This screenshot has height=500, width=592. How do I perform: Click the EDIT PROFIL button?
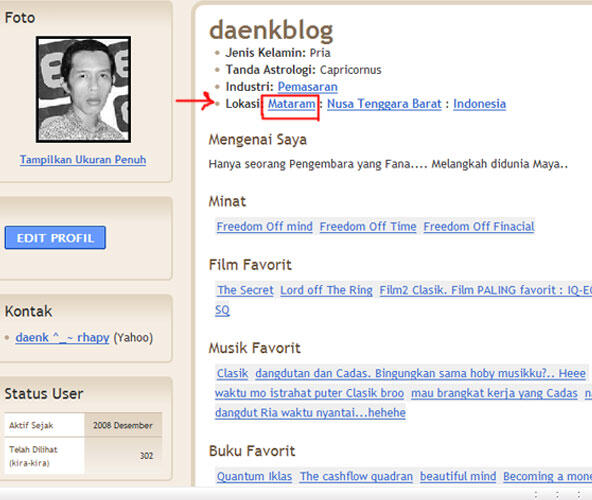55,238
